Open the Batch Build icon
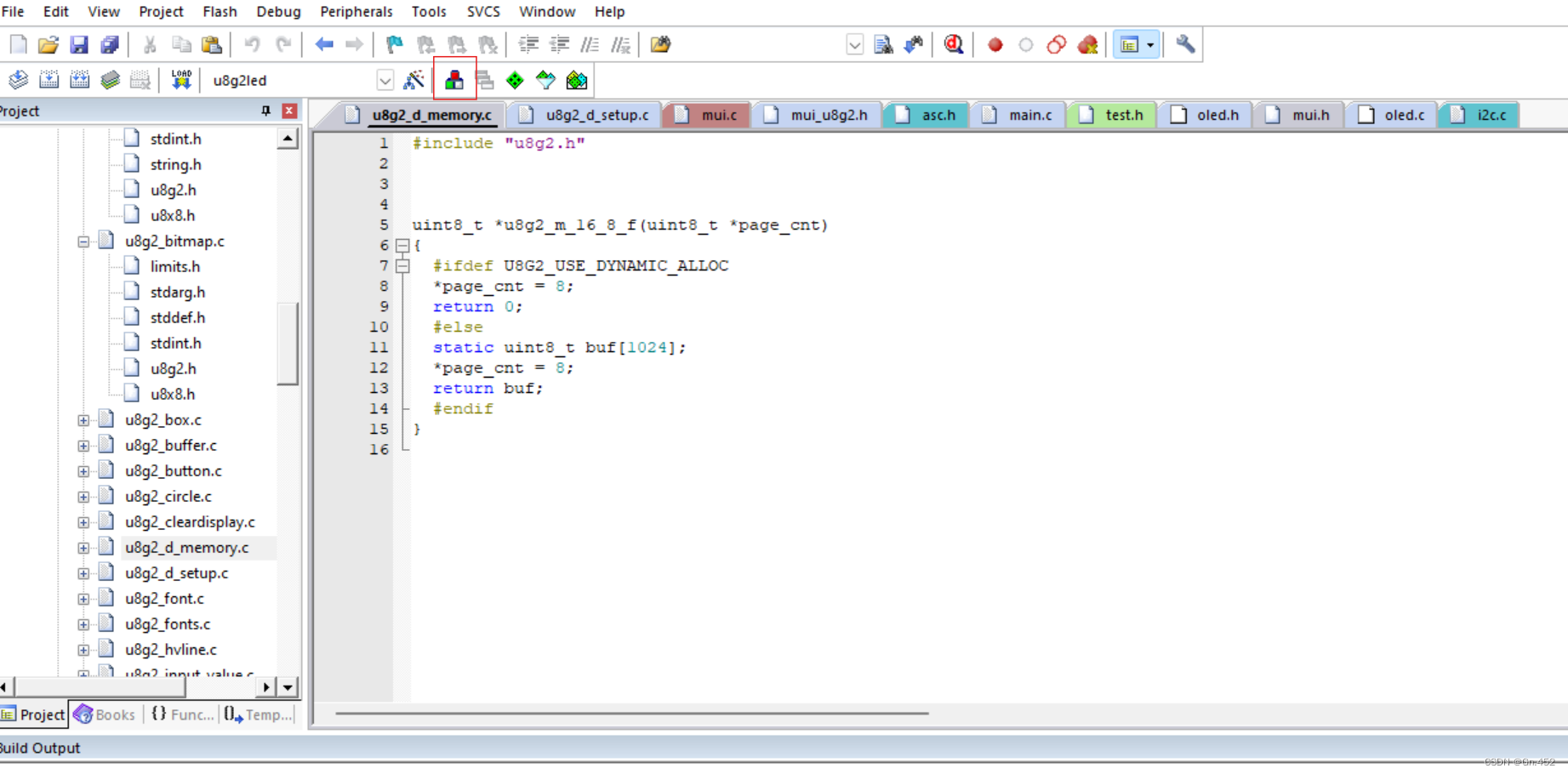Screen dimensions: 1568x774 (x=110, y=80)
